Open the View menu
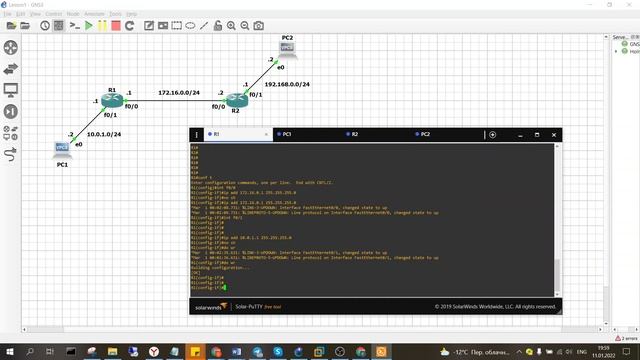Image resolution: width=640 pixels, height=360 pixels. (x=36, y=14)
